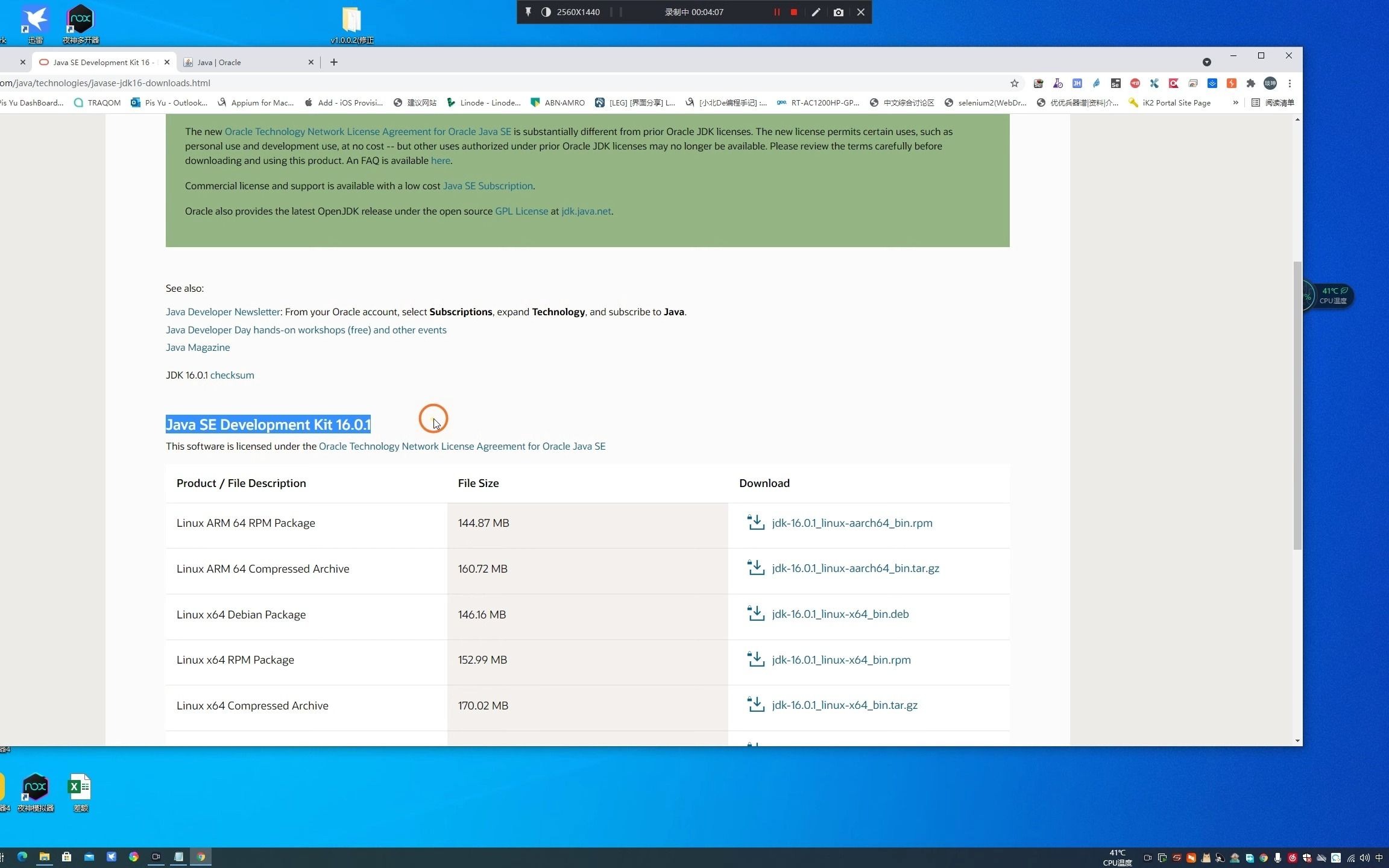Click the JH extension icon
Screen dimensions: 1389x868
coord(1077,83)
